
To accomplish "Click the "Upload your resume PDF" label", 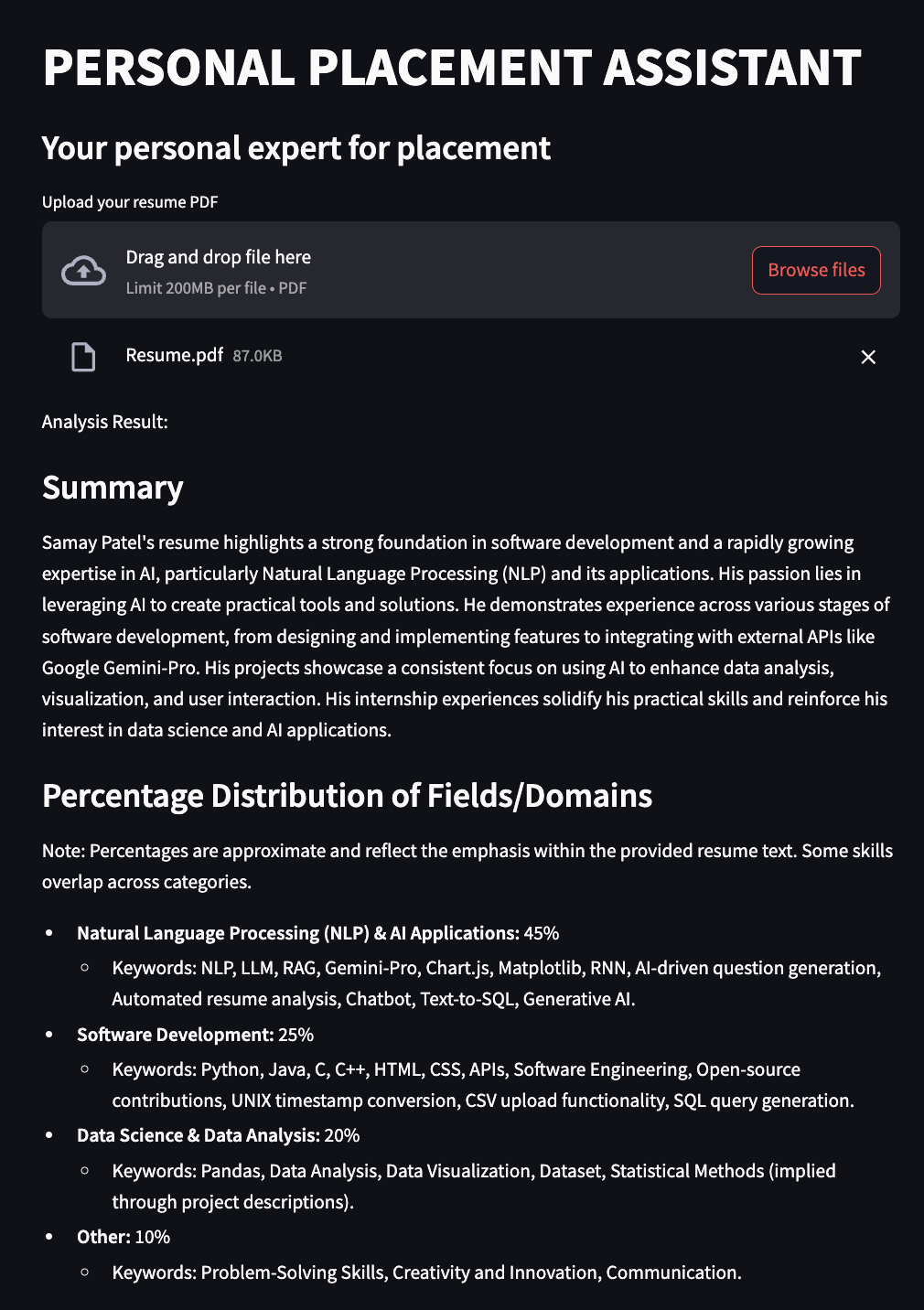I will click(130, 202).
